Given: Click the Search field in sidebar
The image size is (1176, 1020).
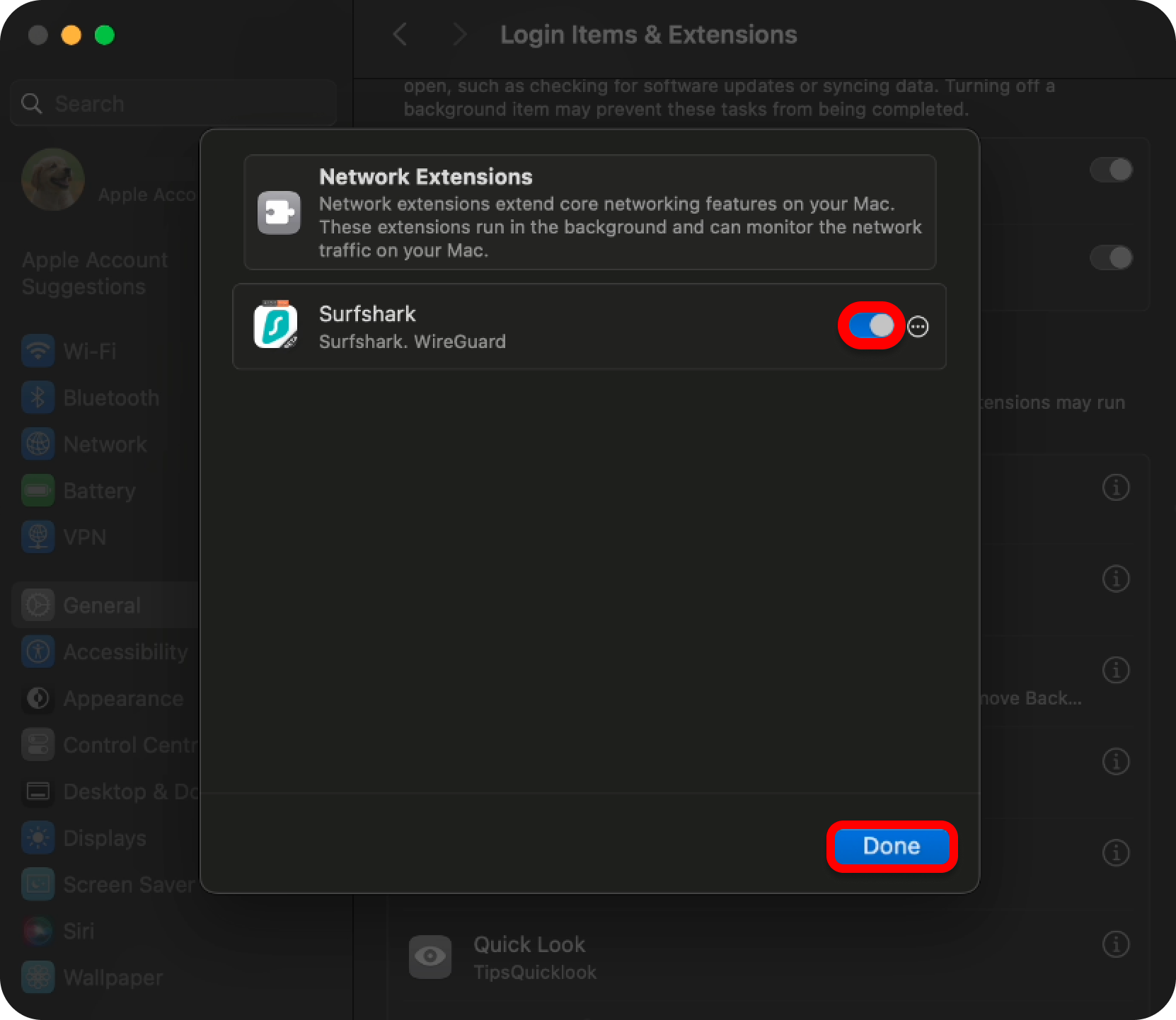Looking at the screenshot, I should (173, 103).
